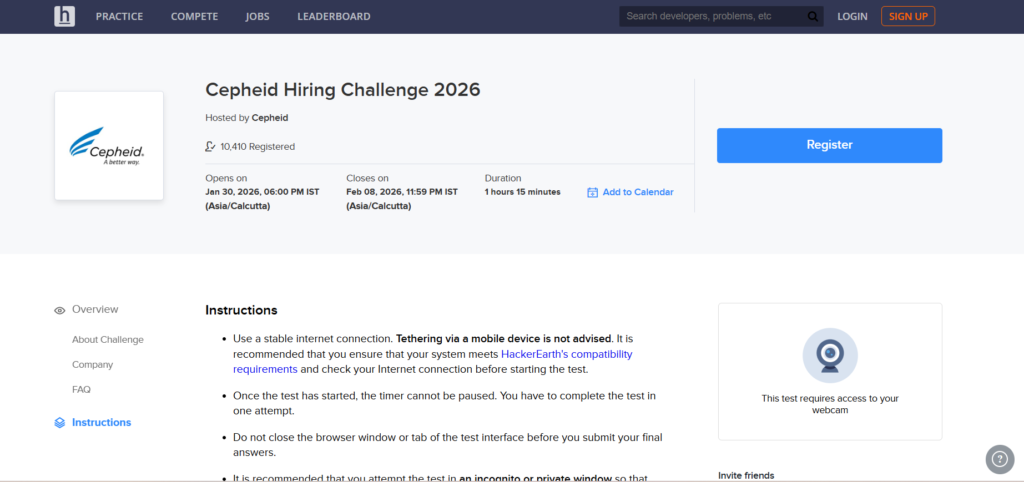Click the search magnifier icon
The height and width of the screenshot is (482, 1024).
coord(813,16)
